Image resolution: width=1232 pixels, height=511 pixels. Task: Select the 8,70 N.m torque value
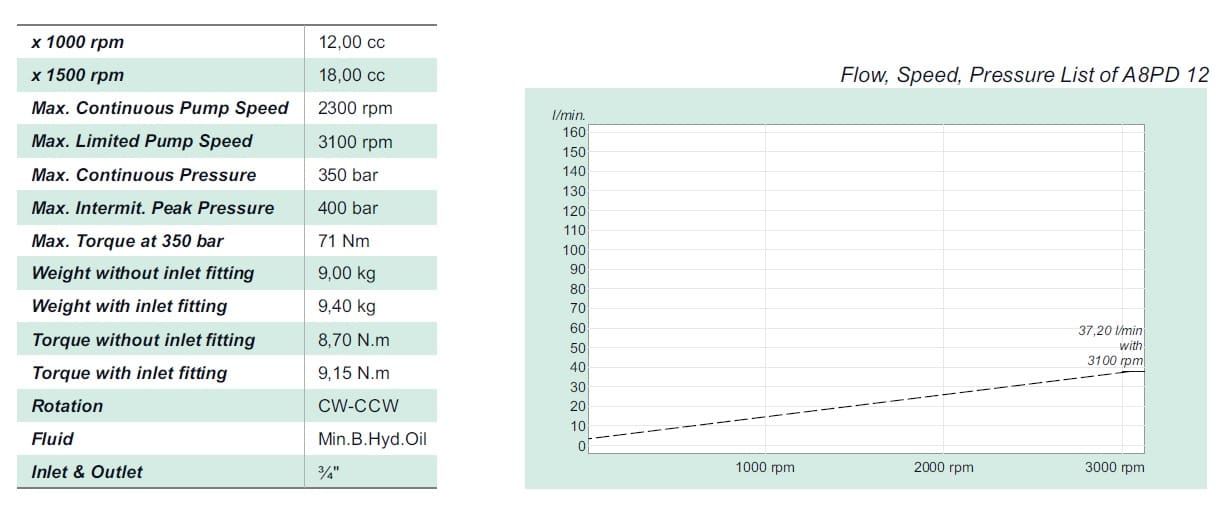pos(353,340)
